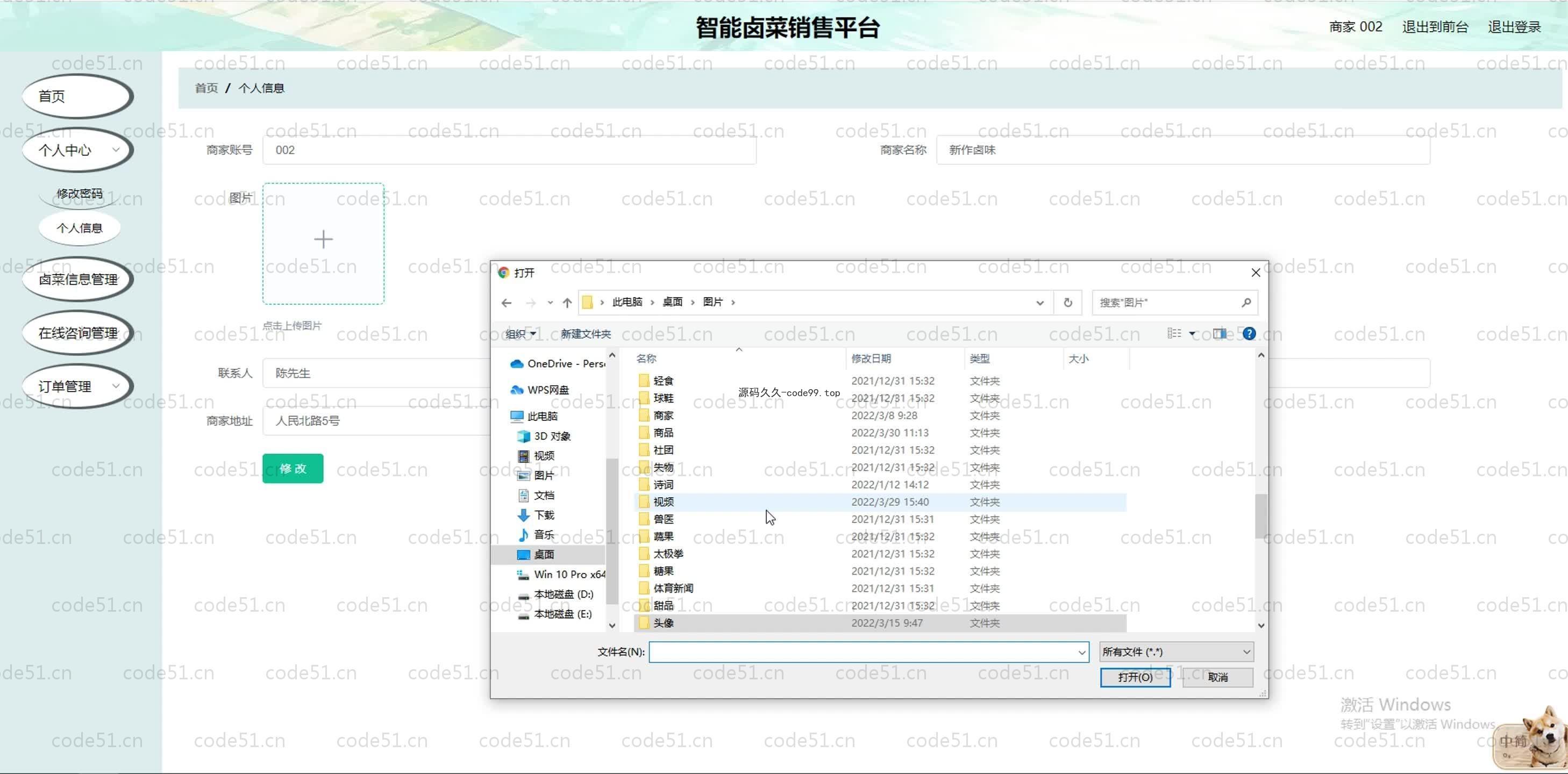Viewport: 1568px width, 774px height.
Task: Open 音乐 in the navigation pane
Action: (536, 534)
